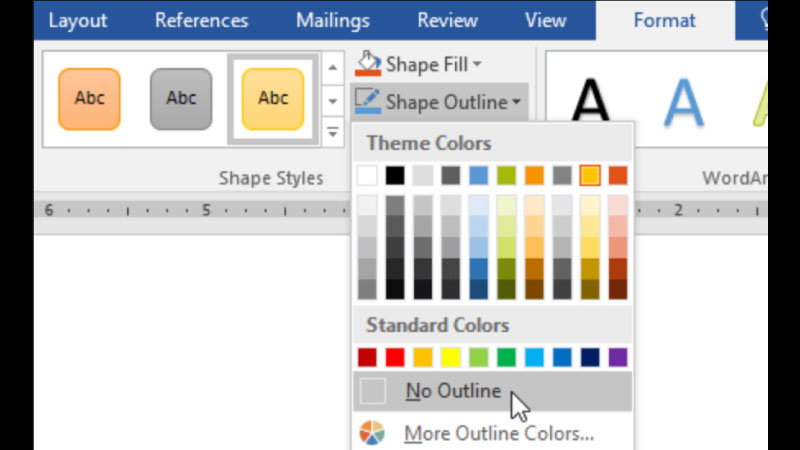Expand the Shape Fill dropdown arrow
This screenshot has width=800, height=450.
click(477, 65)
